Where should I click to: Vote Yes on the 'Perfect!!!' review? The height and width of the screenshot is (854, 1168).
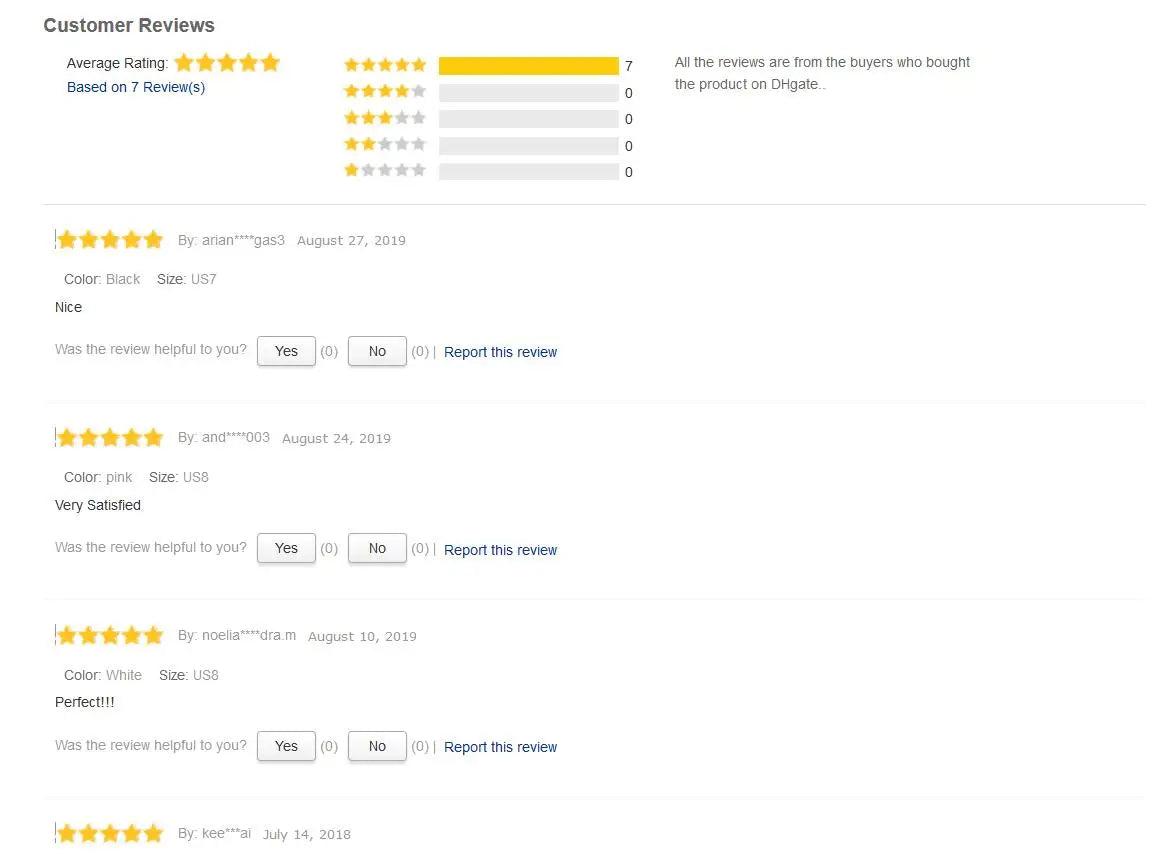tap(286, 746)
